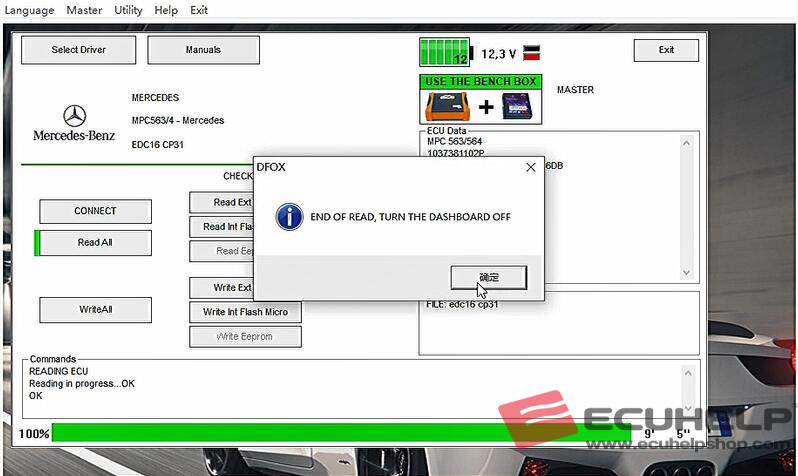Click MPC 563/564 in ECU Data
The image size is (798, 476).
(x=454, y=142)
